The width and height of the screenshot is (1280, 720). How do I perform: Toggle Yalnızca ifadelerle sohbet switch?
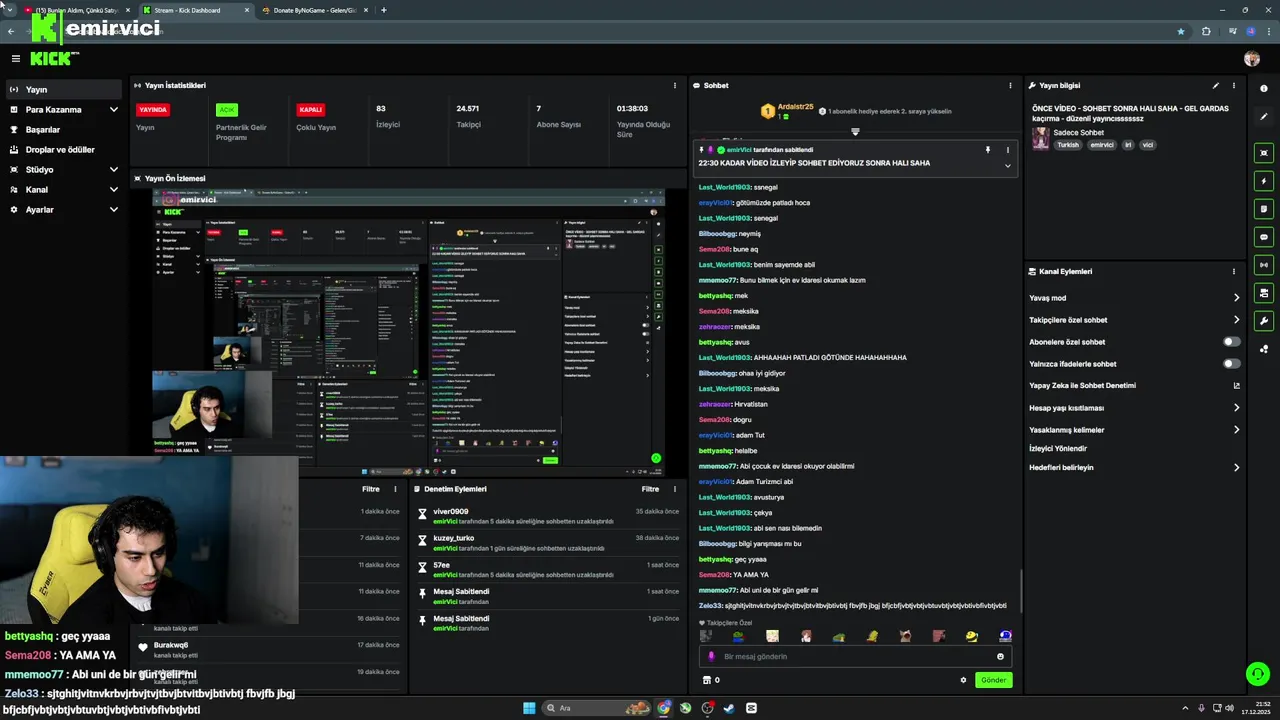pyautogui.click(x=1232, y=364)
